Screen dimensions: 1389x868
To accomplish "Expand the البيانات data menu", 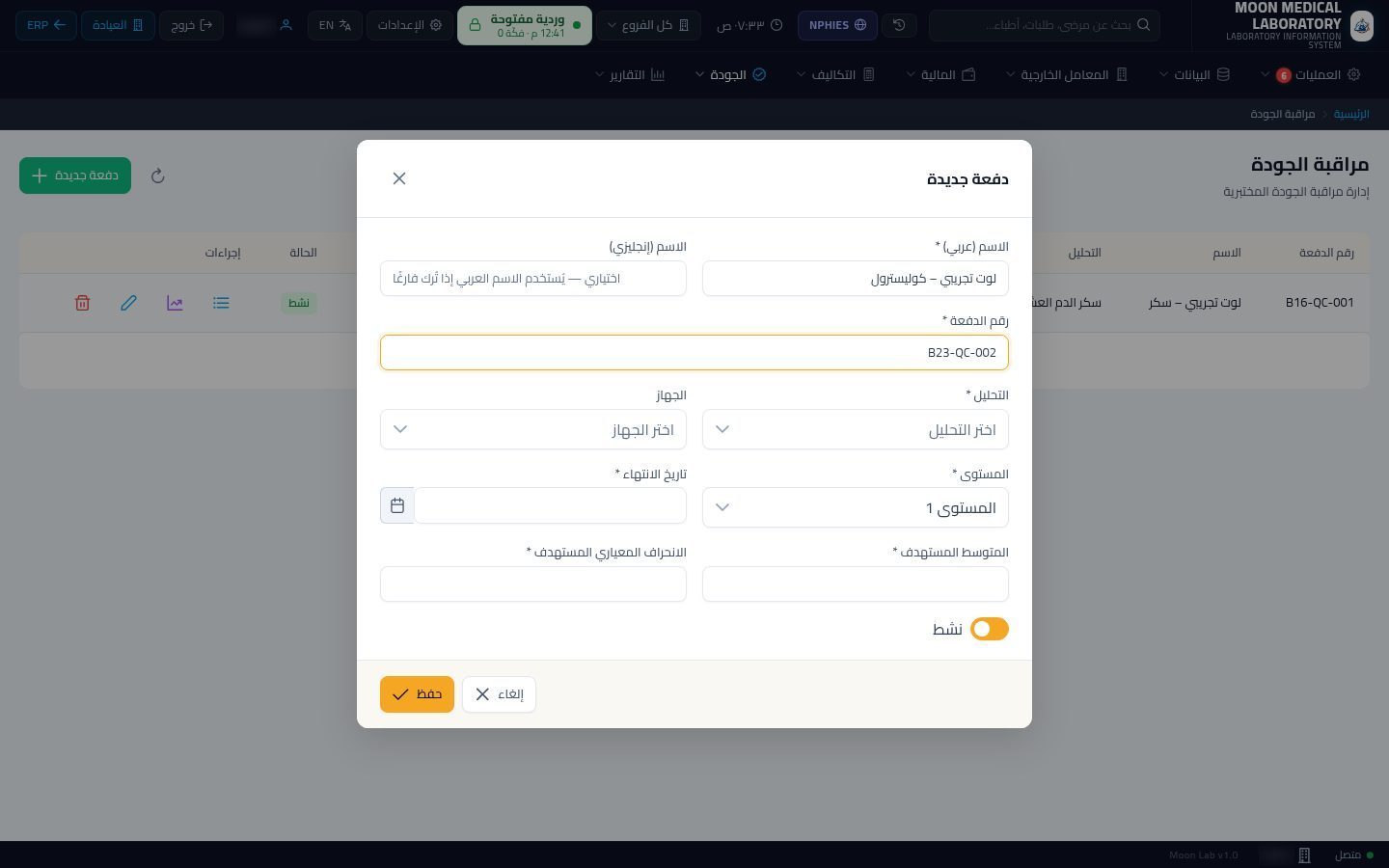I will 1194,74.
